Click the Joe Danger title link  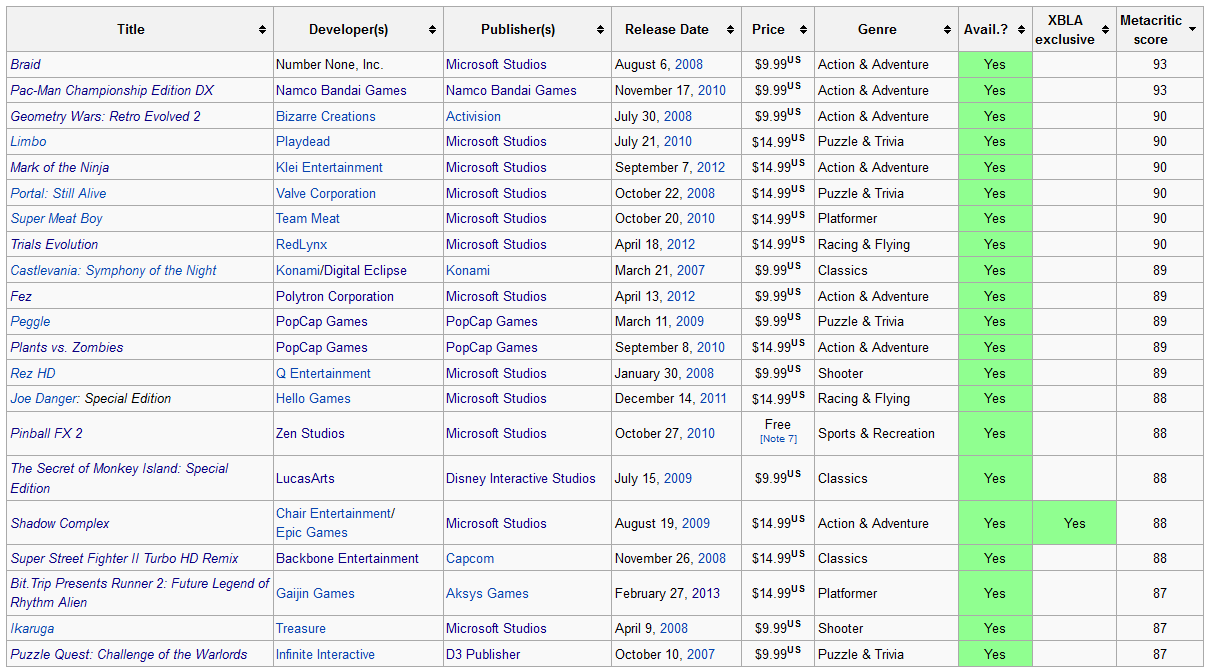coord(45,399)
